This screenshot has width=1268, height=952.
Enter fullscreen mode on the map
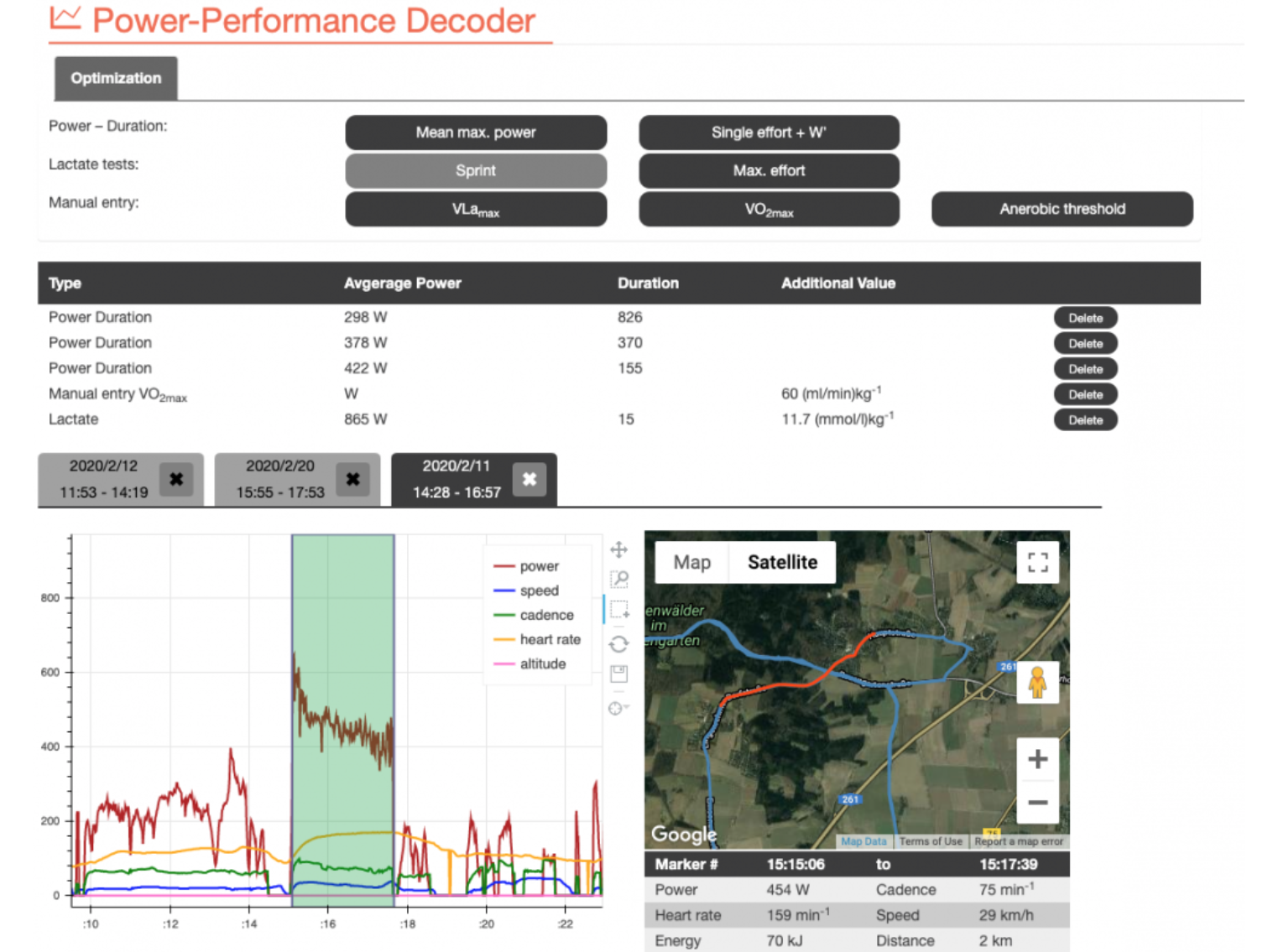1037,563
